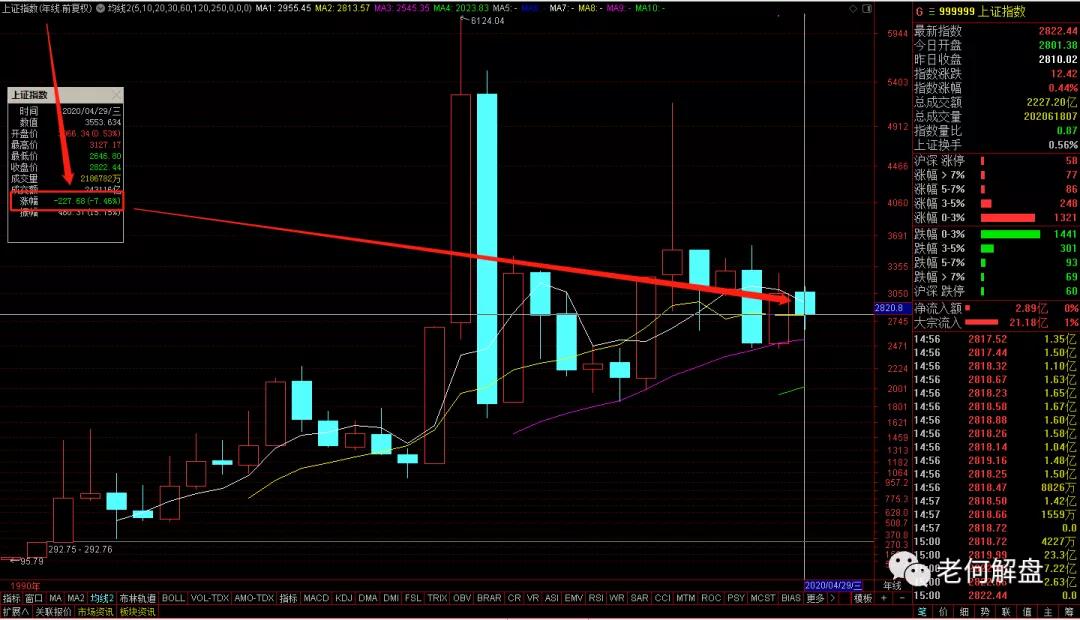This screenshot has width=1080, height=620.
Task: Select the DMA indicator tab
Action: click(x=368, y=598)
